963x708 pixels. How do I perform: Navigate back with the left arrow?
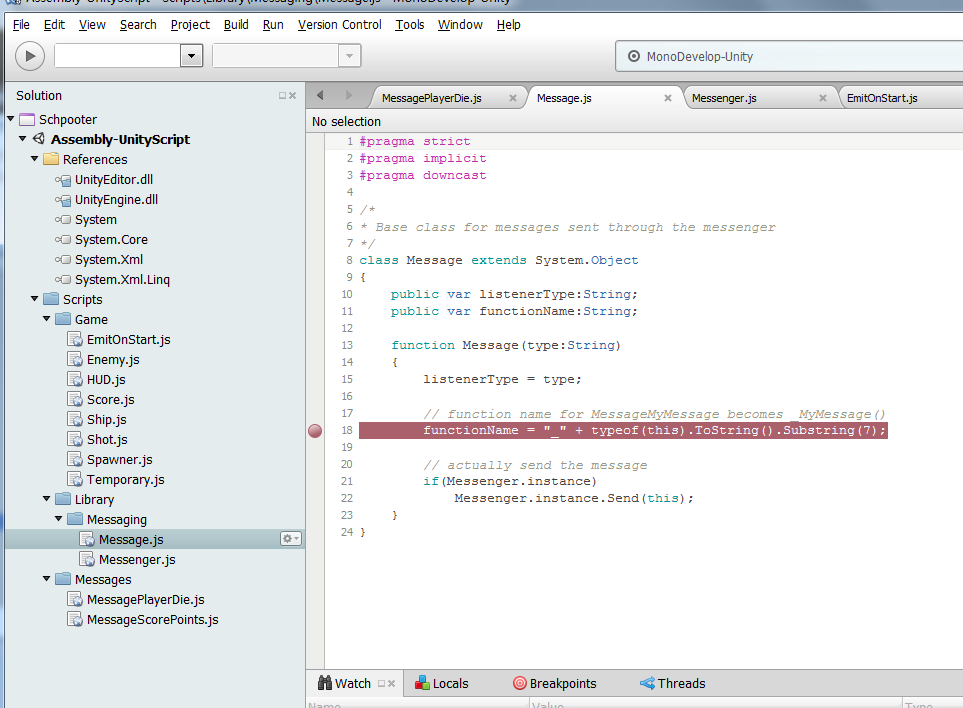coord(320,95)
